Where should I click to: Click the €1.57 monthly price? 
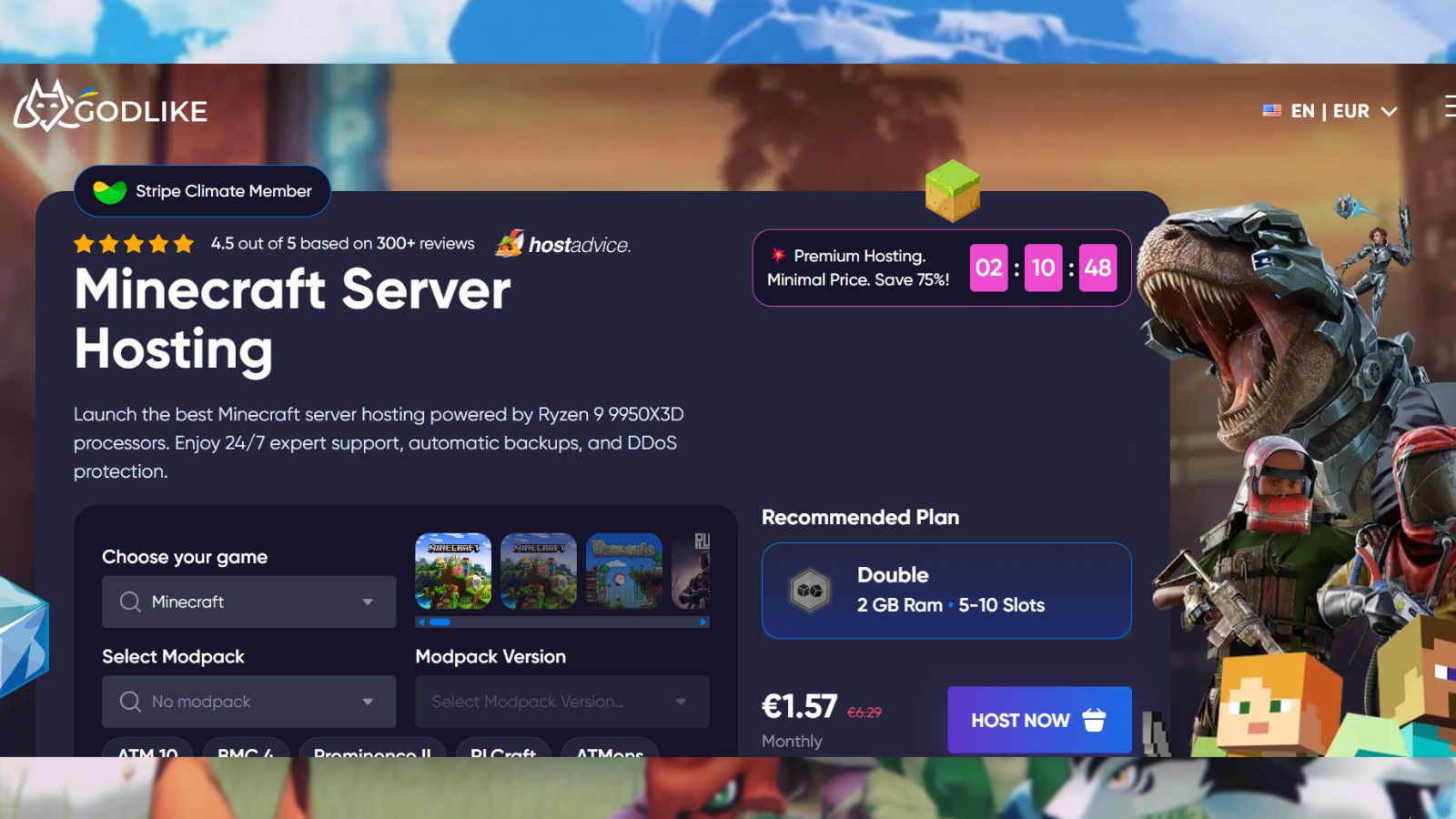(x=799, y=706)
